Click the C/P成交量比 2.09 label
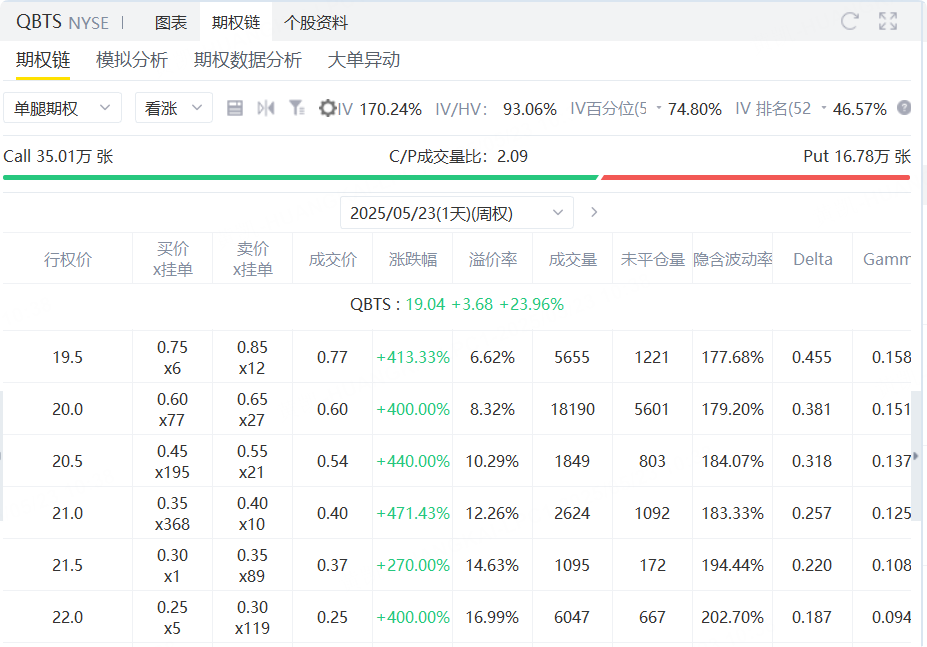927x647 pixels. point(458,156)
